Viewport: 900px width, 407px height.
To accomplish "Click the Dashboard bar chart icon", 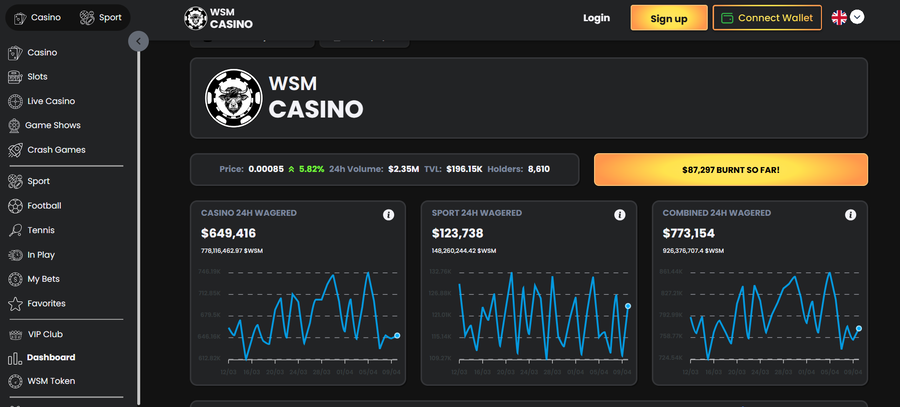I will 15,359.
